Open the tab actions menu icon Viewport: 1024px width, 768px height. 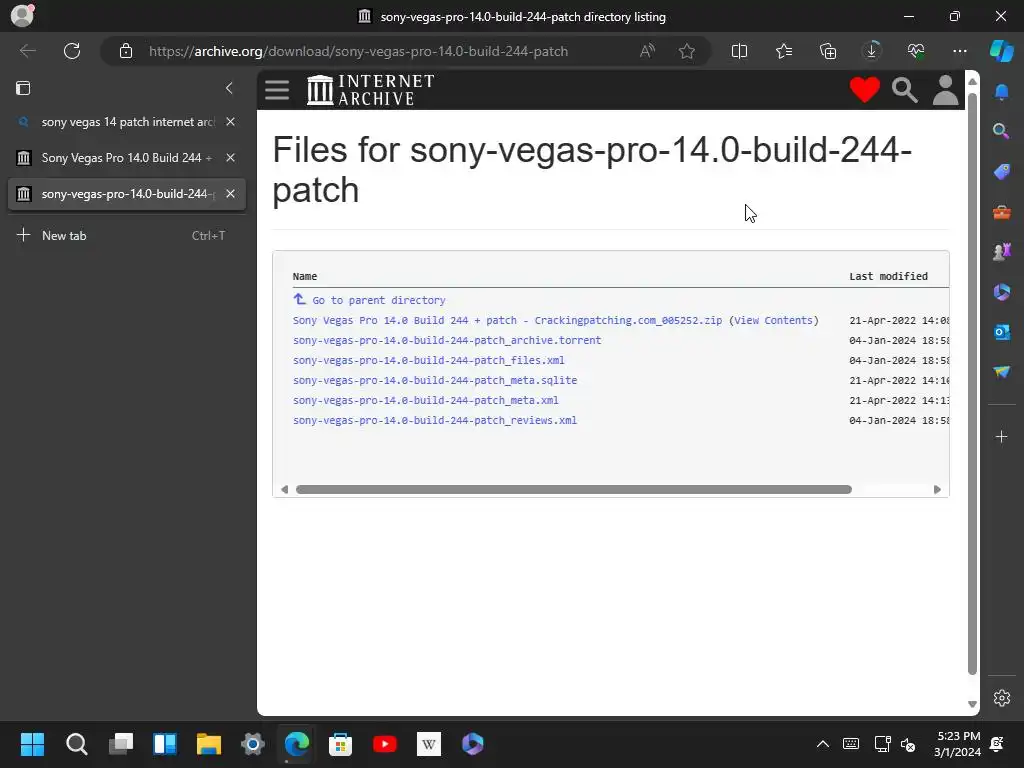pyautogui.click(x=23, y=88)
